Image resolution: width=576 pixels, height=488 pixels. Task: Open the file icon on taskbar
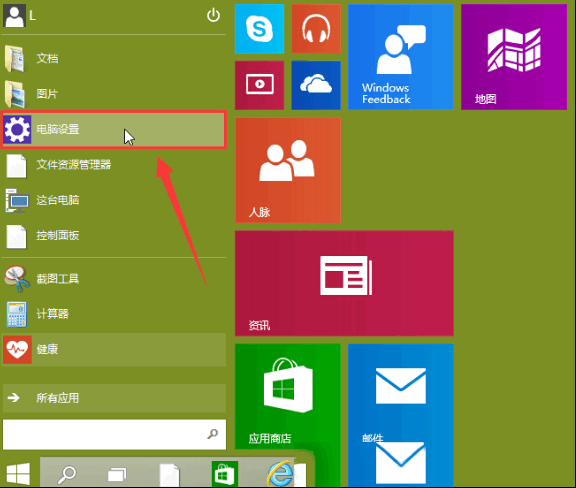click(170, 474)
